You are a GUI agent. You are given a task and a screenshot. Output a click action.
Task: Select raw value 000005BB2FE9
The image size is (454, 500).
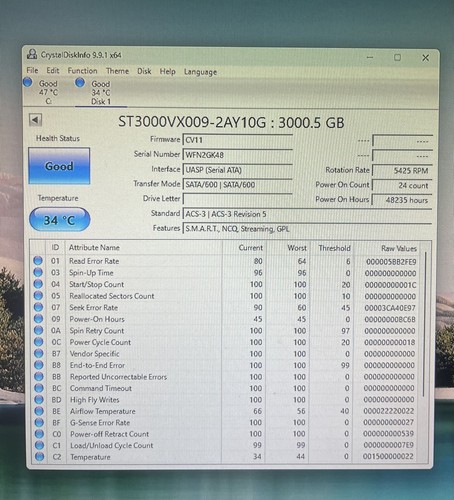[391, 262]
